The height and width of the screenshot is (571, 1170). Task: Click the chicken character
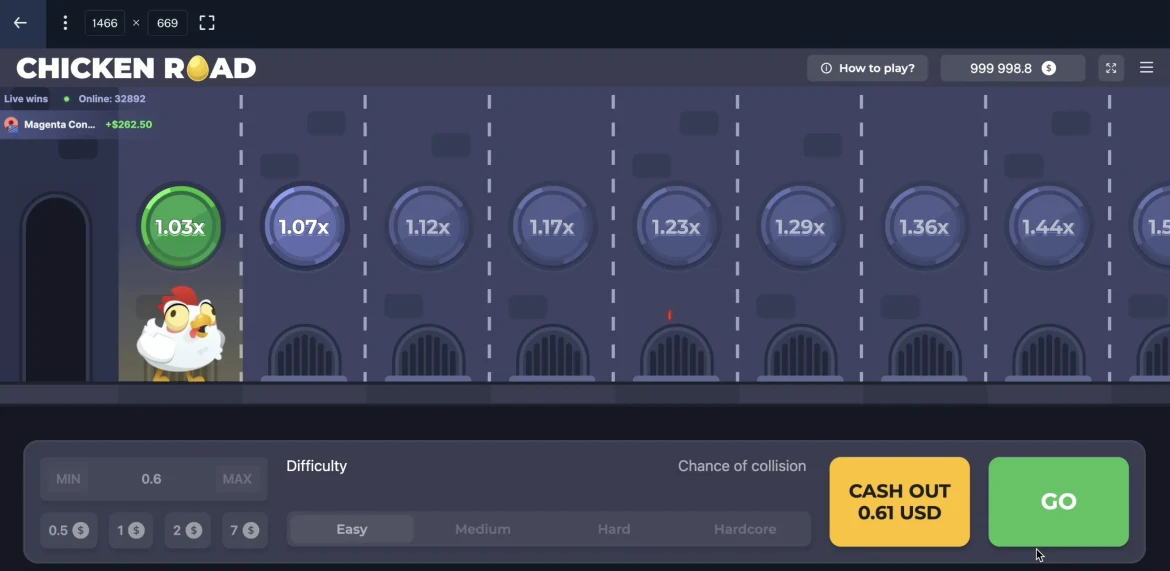(180, 334)
